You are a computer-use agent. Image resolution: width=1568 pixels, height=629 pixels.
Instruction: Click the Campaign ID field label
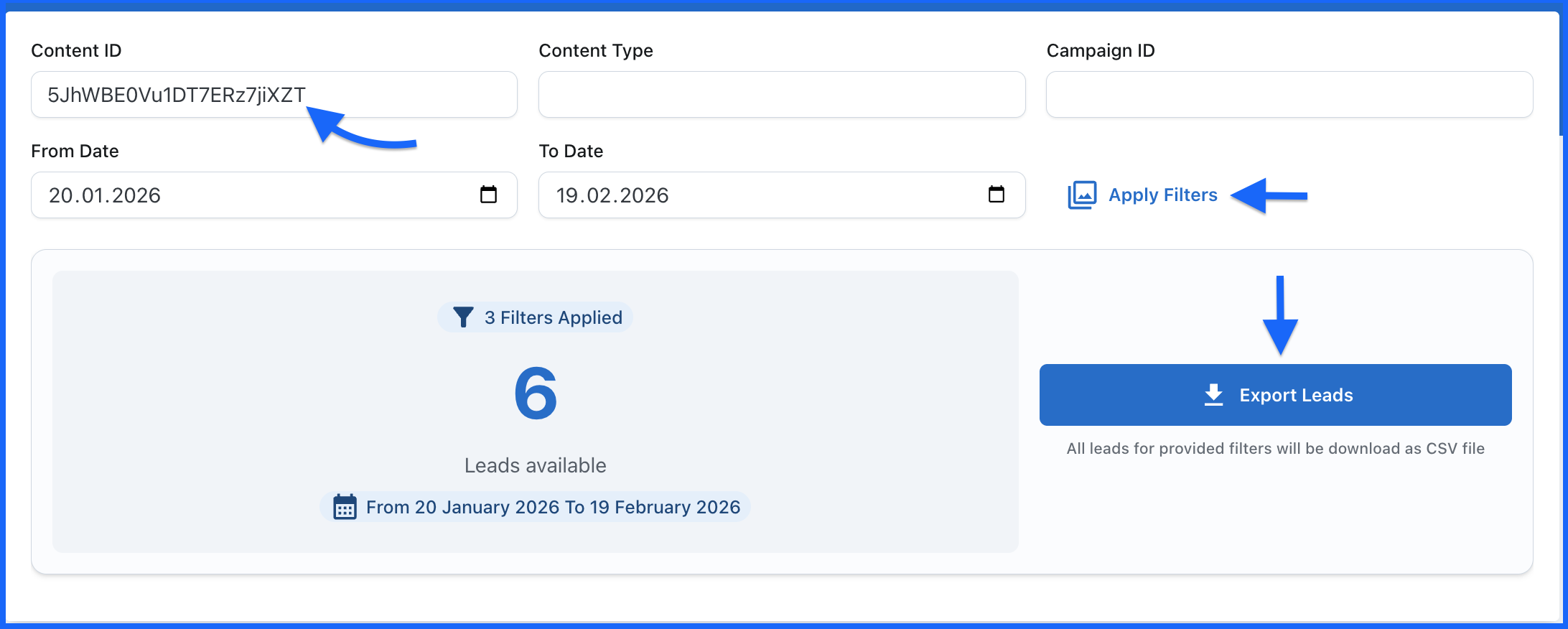1100,51
